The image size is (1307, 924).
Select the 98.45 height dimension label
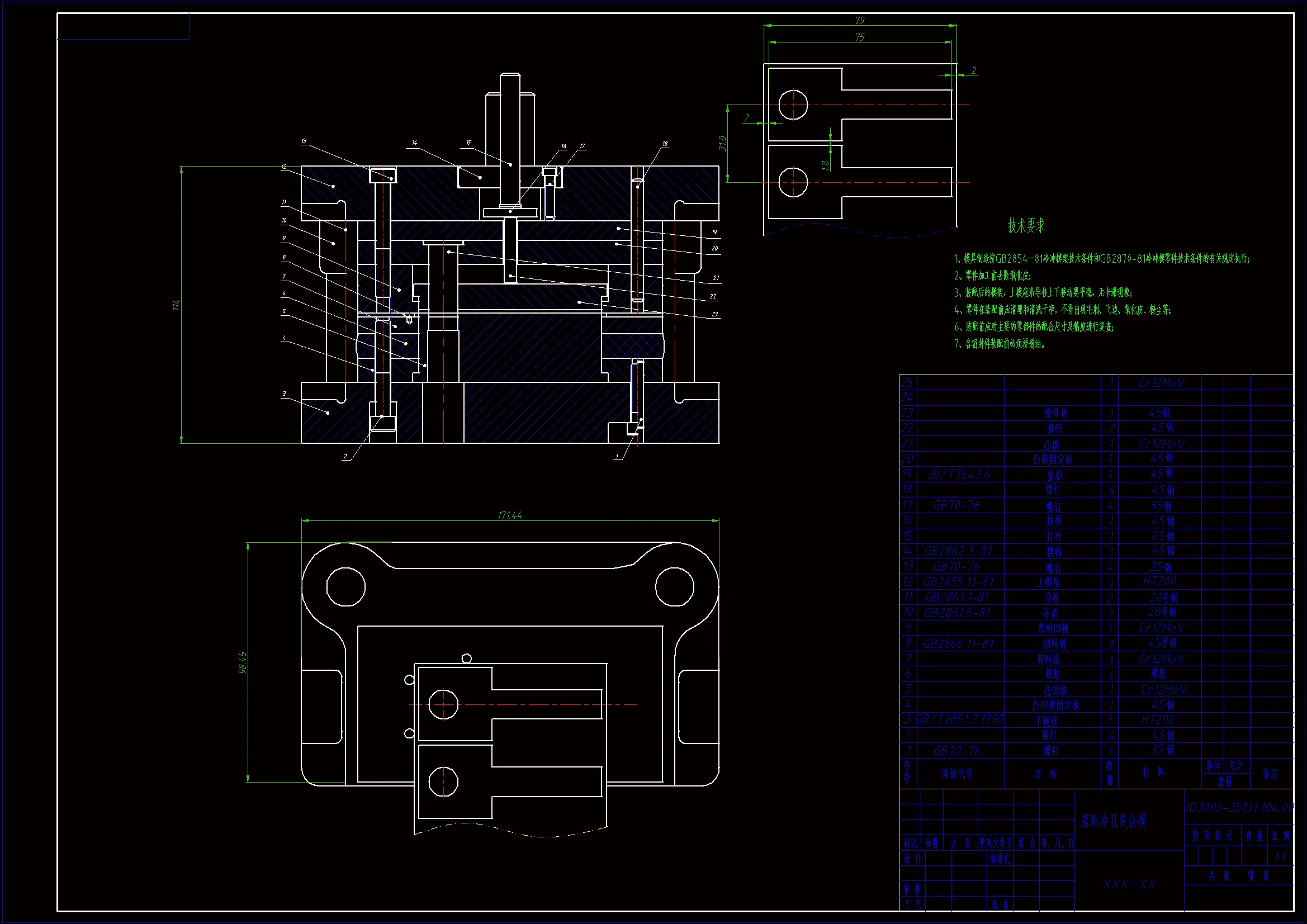coord(243,663)
